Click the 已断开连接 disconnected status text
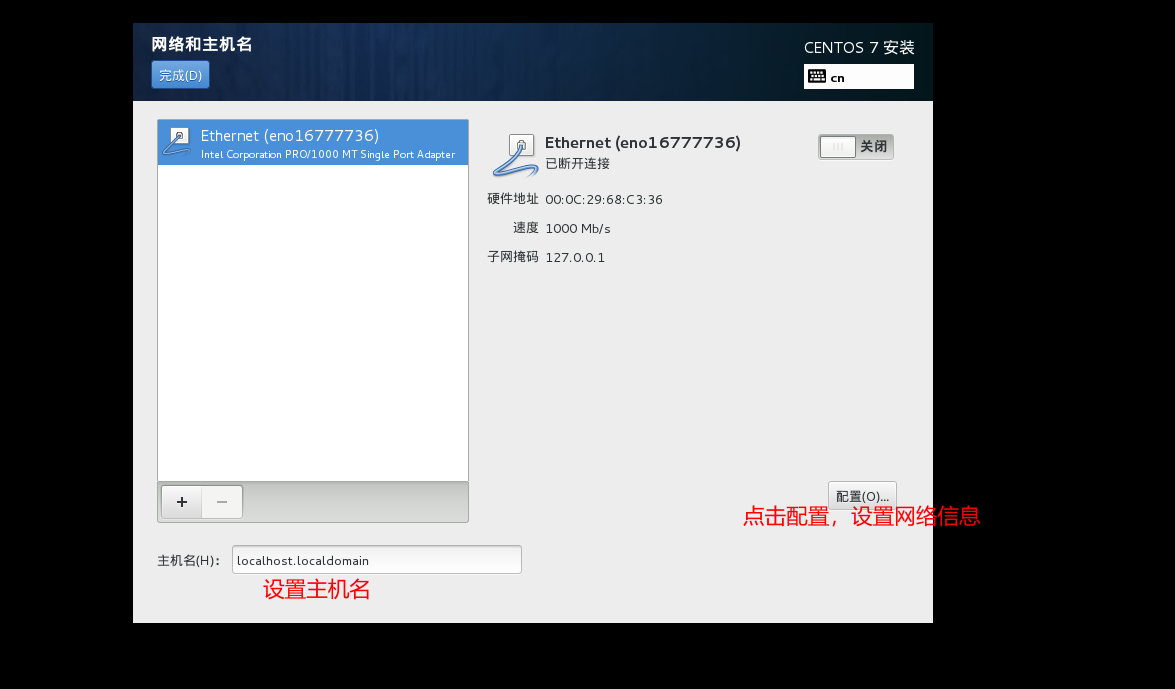Screen dimensions: 1175x689 pyautogui.click(x=577, y=163)
